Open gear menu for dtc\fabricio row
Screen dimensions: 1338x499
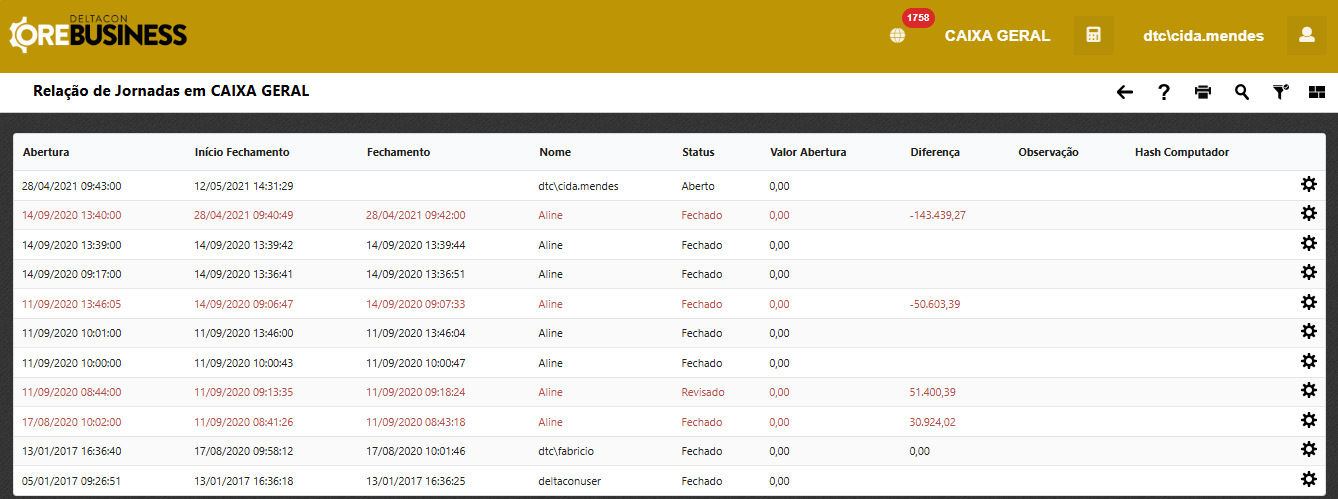(1308, 450)
